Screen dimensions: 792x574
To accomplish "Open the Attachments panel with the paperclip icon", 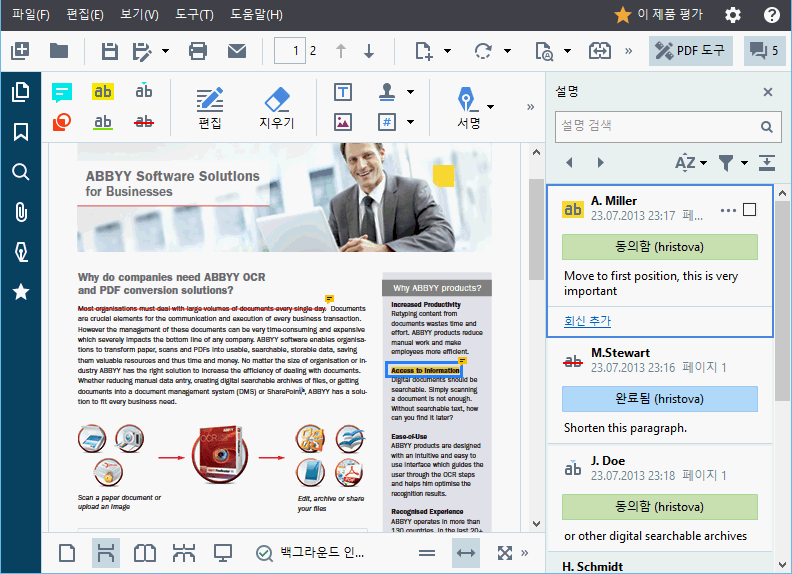I will [x=21, y=212].
